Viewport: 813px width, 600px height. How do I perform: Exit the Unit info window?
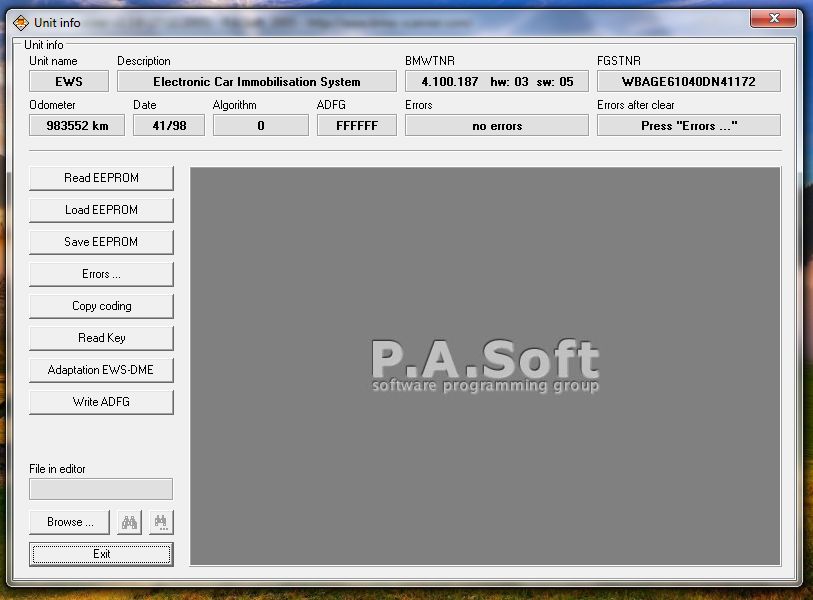click(101, 554)
